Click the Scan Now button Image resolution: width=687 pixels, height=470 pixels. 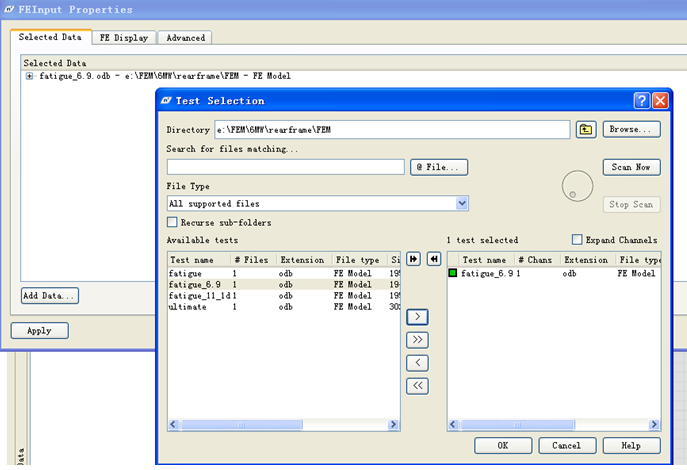pyautogui.click(x=631, y=167)
